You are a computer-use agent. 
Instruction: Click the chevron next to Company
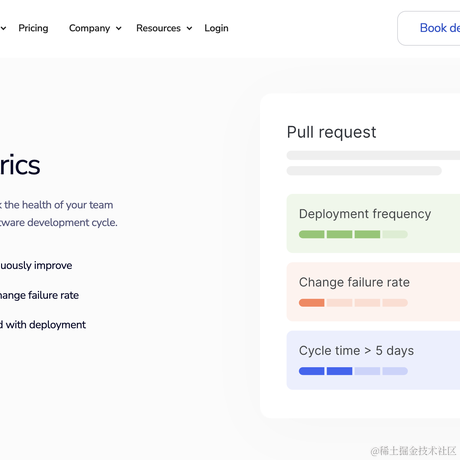(x=119, y=29)
